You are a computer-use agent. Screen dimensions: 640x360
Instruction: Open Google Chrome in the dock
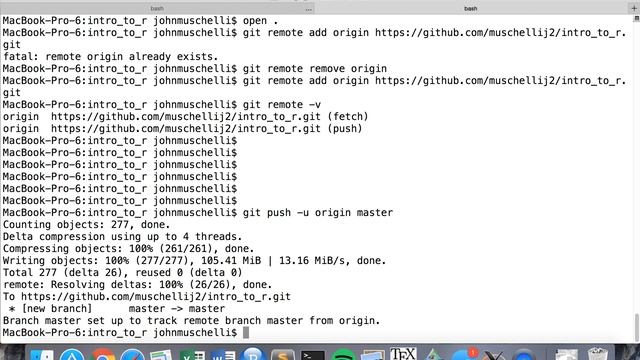[102, 354]
